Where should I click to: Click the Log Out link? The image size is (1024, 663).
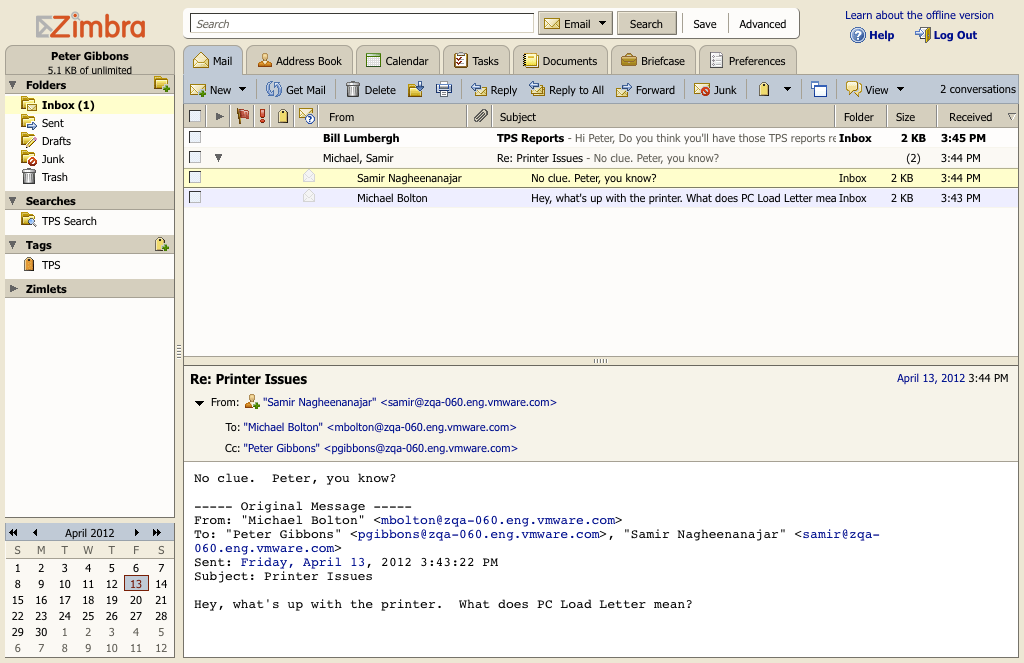point(946,35)
